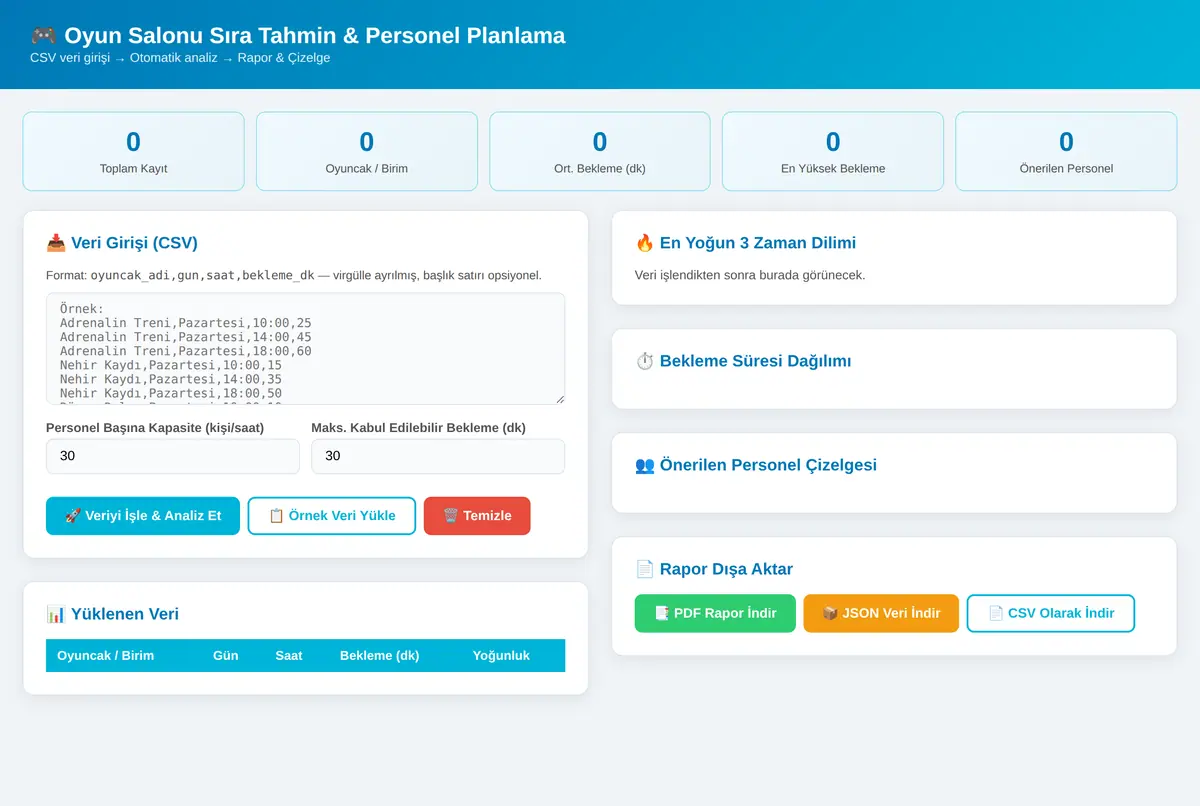Click the game controller icon in header
Viewport: 1200px width, 806px height.
click(43, 36)
